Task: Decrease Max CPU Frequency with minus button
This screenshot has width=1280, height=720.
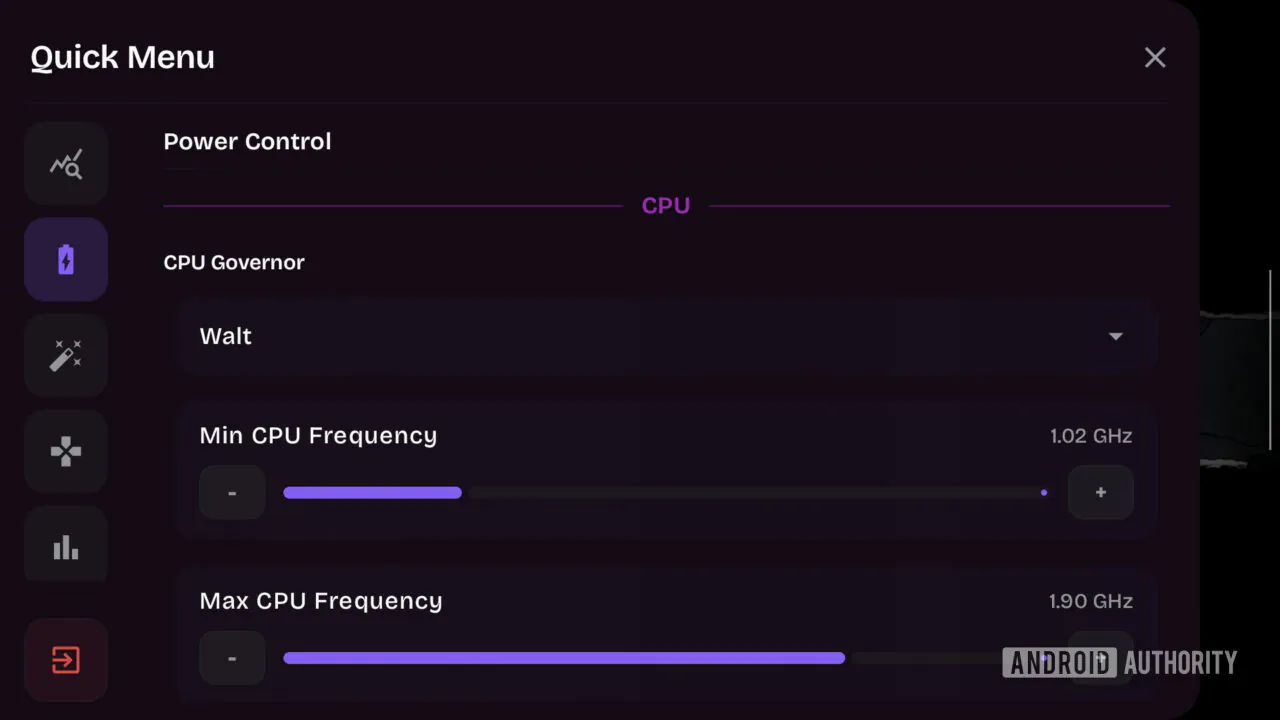Action: [232, 658]
